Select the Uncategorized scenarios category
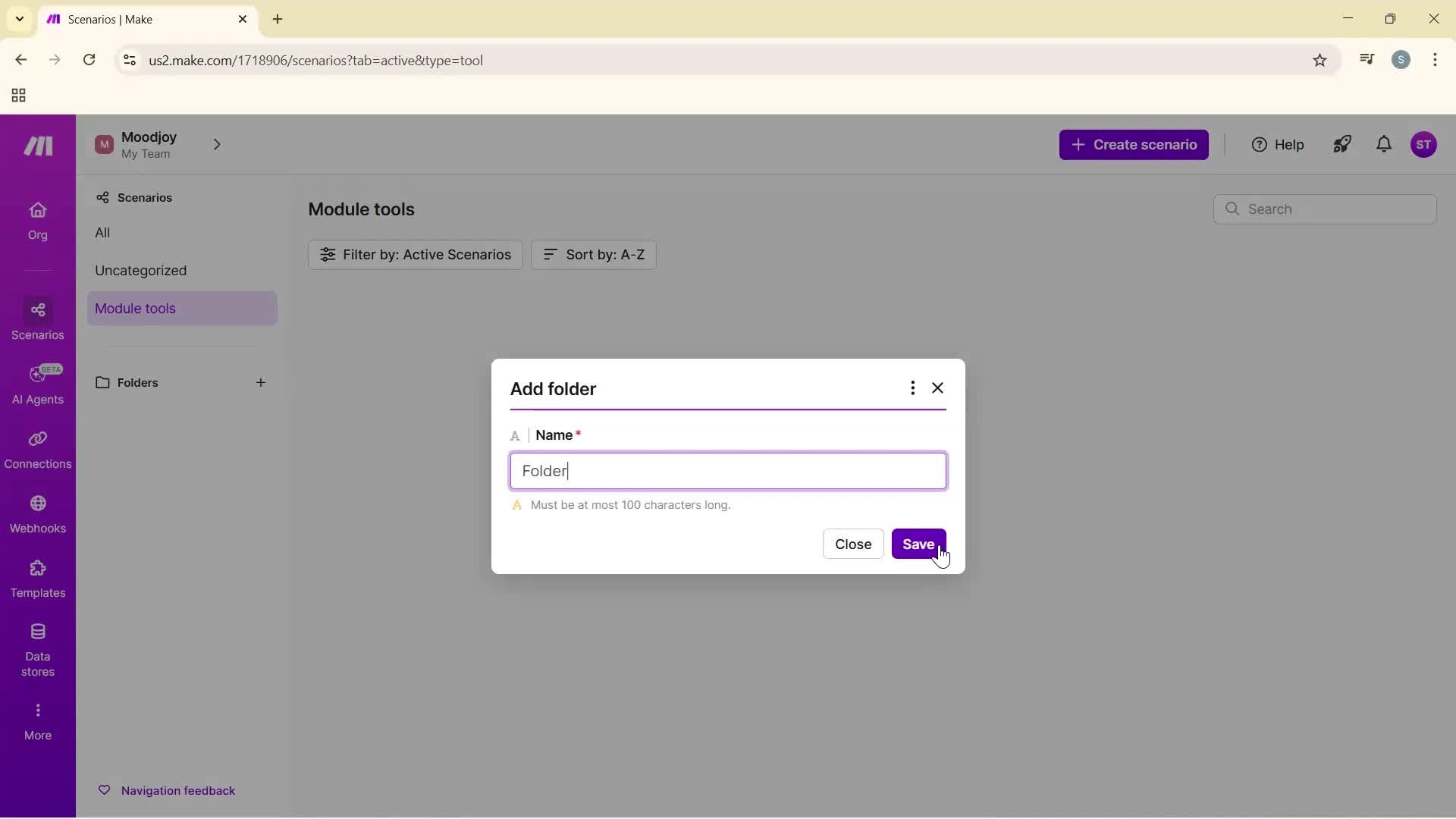The height and width of the screenshot is (819, 1456). click(x=141, y=271)
